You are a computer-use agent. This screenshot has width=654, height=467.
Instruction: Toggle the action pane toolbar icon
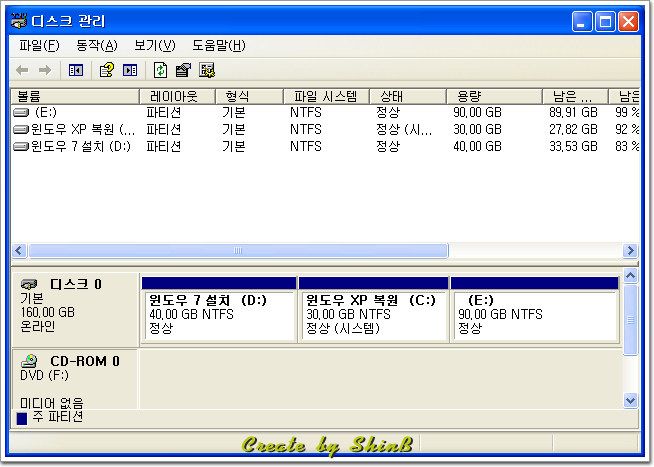click(130, 70)
